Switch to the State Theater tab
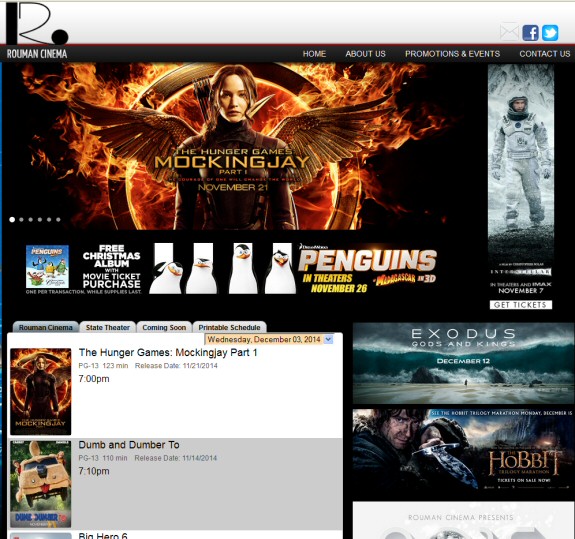575x539 pixels. [108, 327]
